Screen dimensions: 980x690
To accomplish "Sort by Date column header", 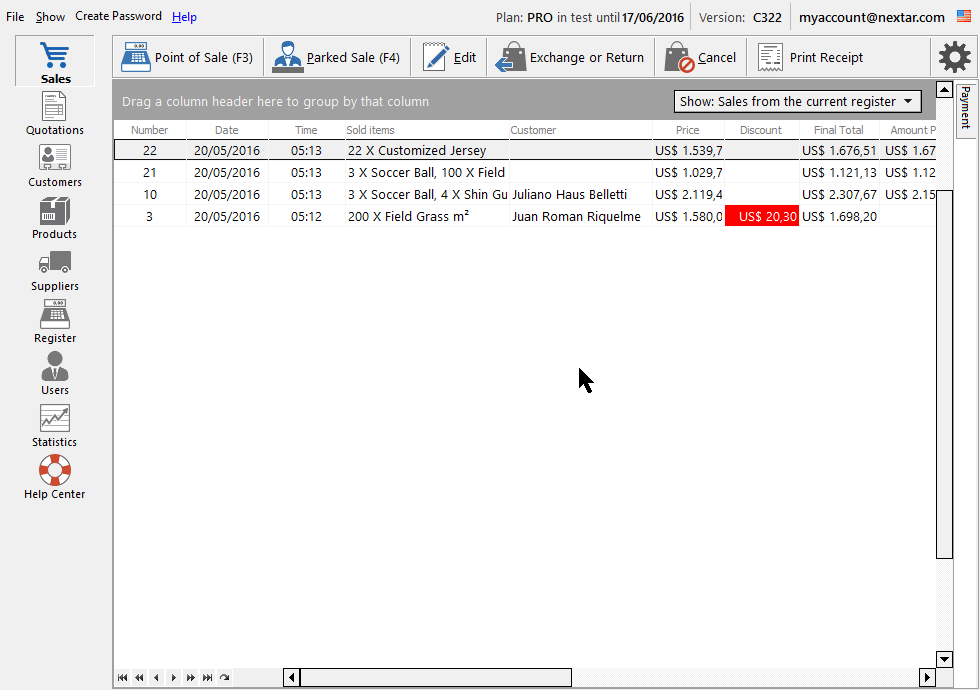I will 227,130.
